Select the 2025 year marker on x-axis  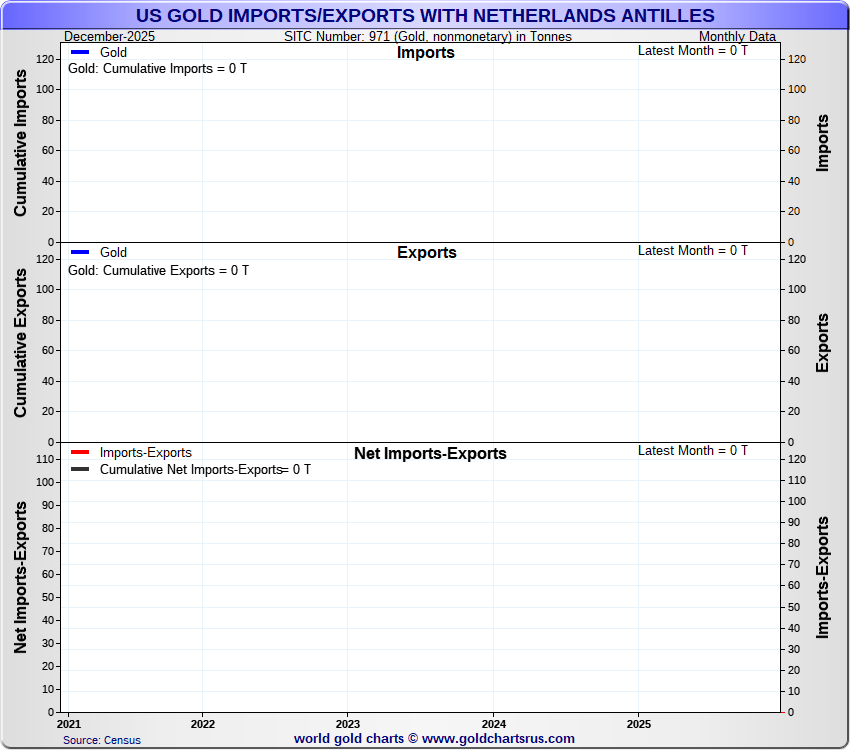(638, 723)
